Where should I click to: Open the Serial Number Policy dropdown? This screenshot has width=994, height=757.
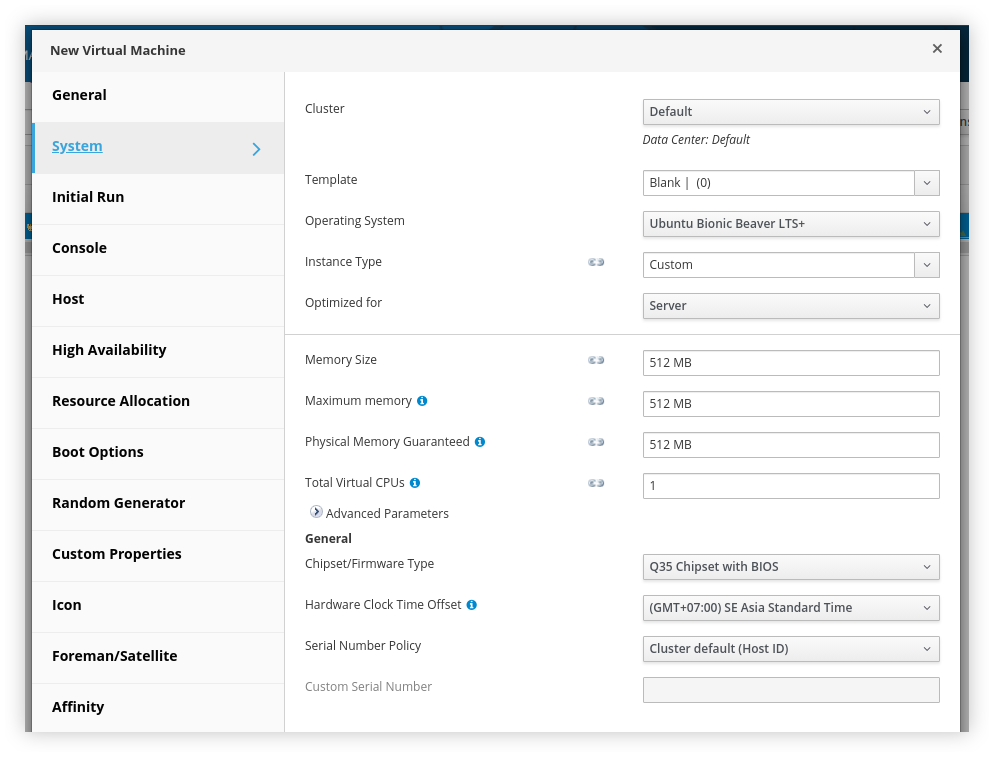790,649
